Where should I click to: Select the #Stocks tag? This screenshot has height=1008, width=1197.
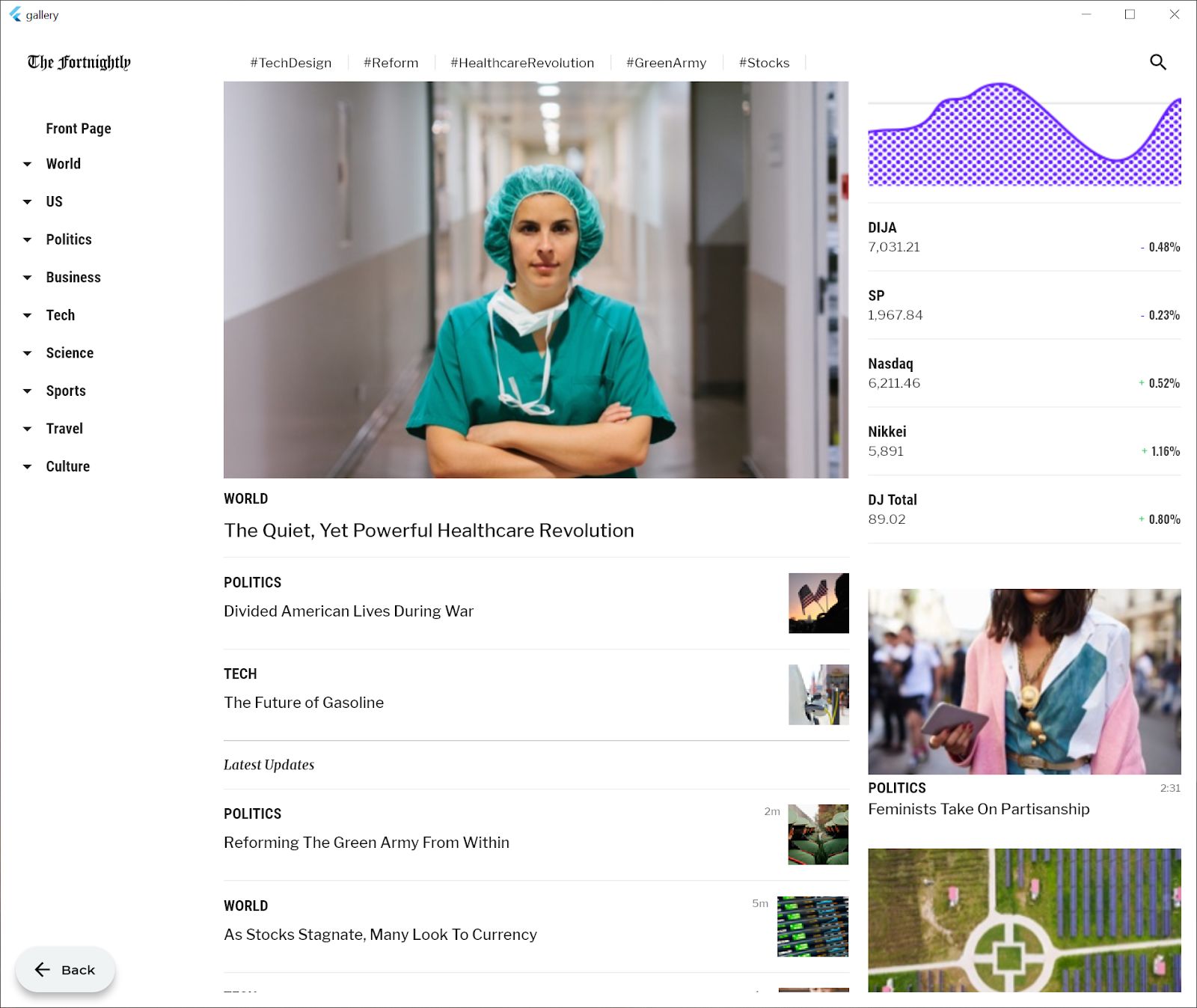764,63
